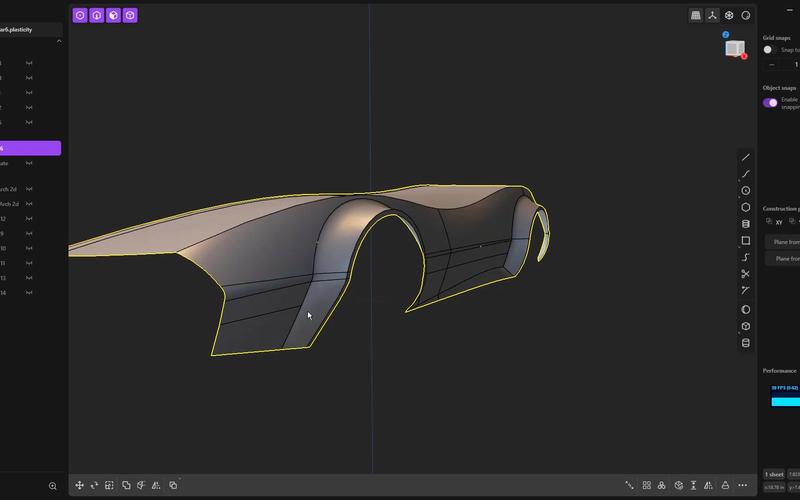Toggle the Snap to grid switch
The width and height of the screenshot is (800, 500).
[x=769, y=49]
